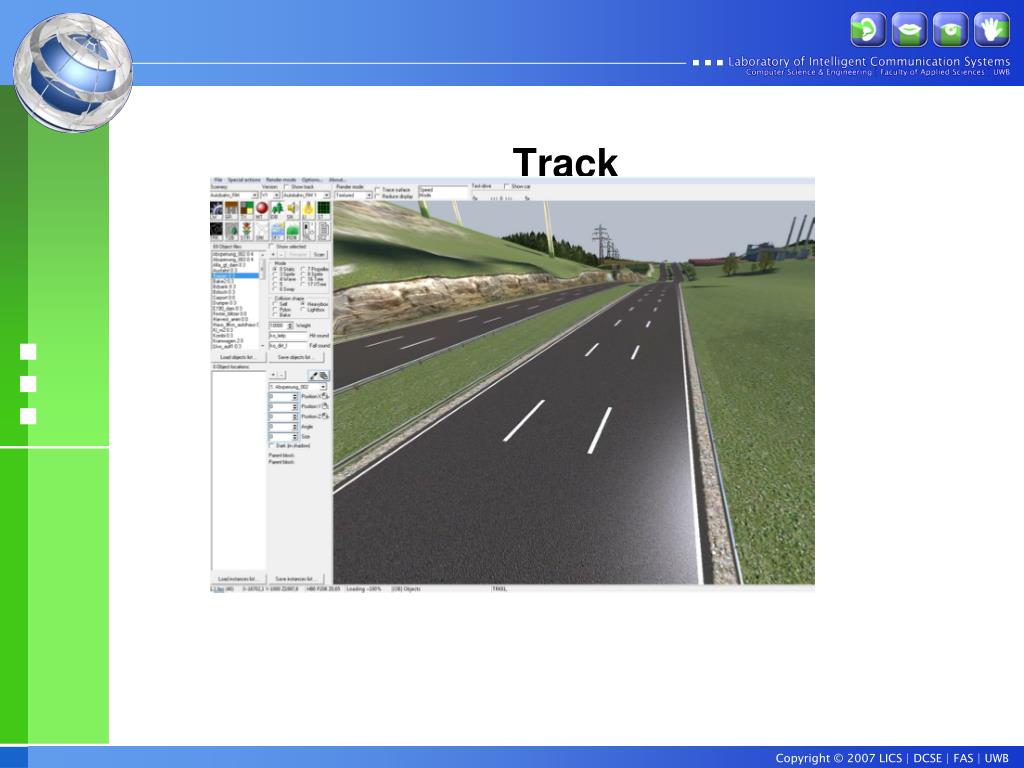Open the track dropdown beside Version

click(306, 195)
